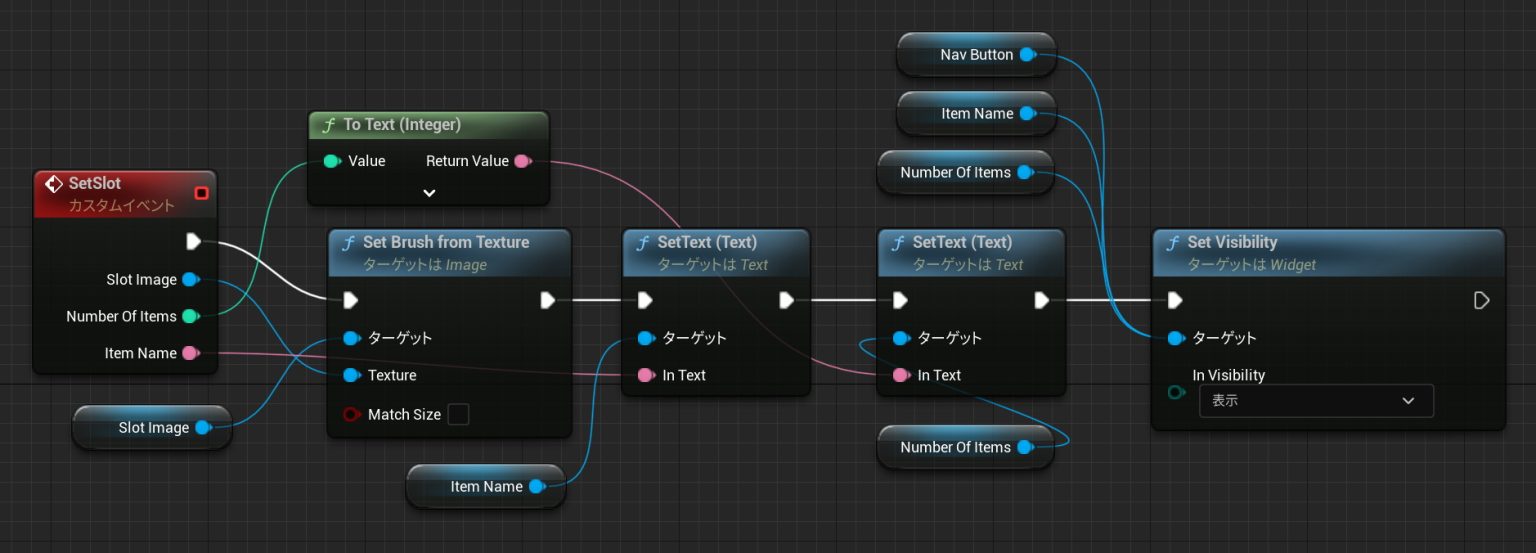
Task: Click the SetSlot custom event diamond icon
Action: tap(54, 184)
